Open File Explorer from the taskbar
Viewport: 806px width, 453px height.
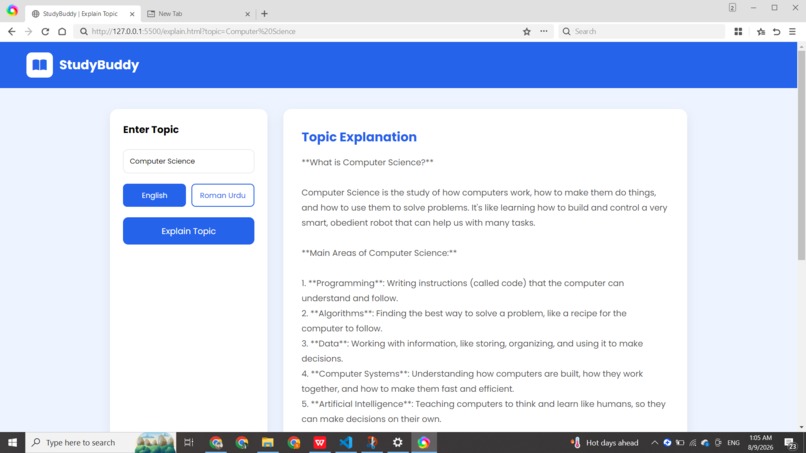point(267,442)
